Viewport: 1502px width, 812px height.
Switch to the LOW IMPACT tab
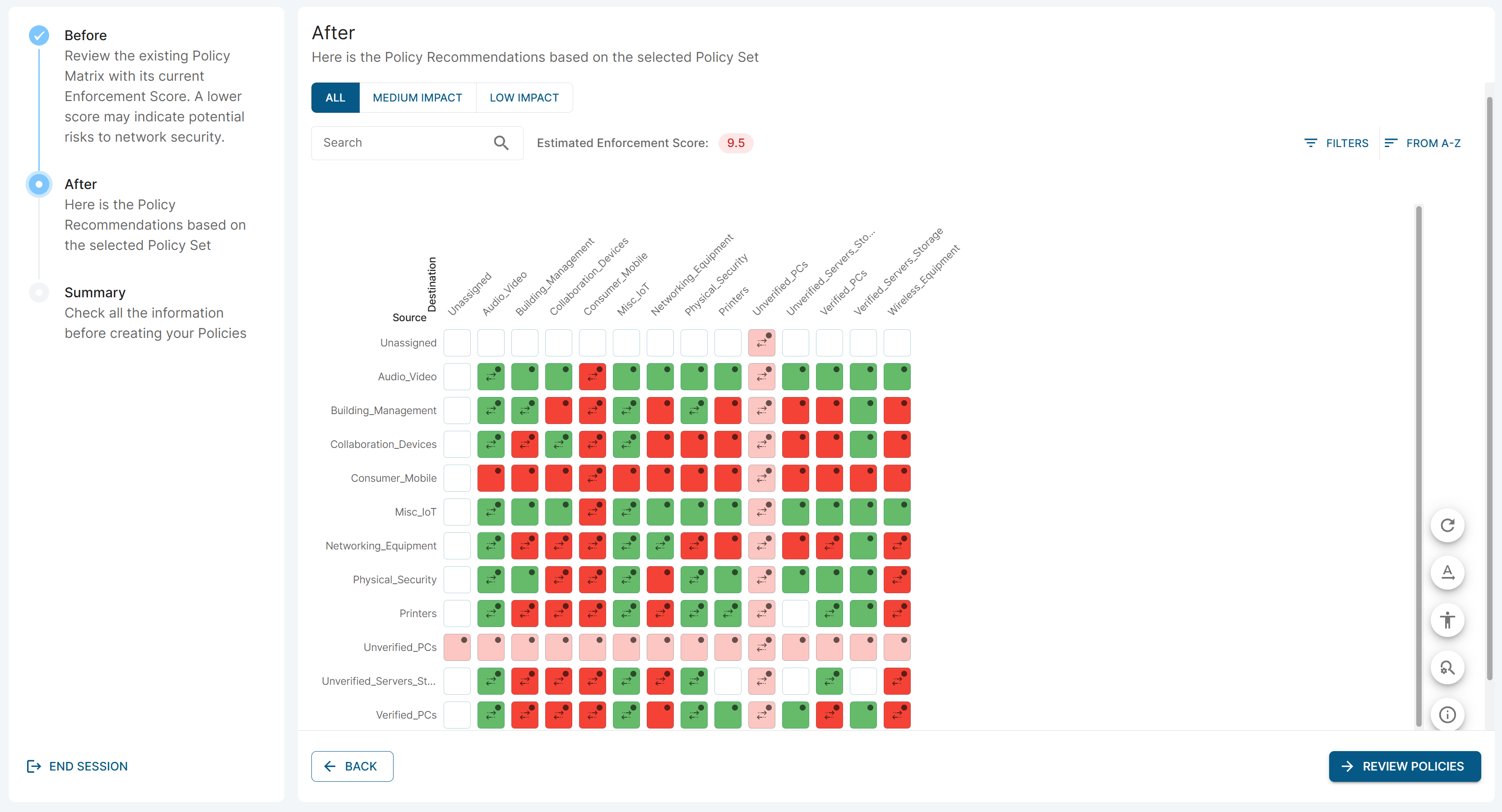pyautogui.click(x=524, y=98)
